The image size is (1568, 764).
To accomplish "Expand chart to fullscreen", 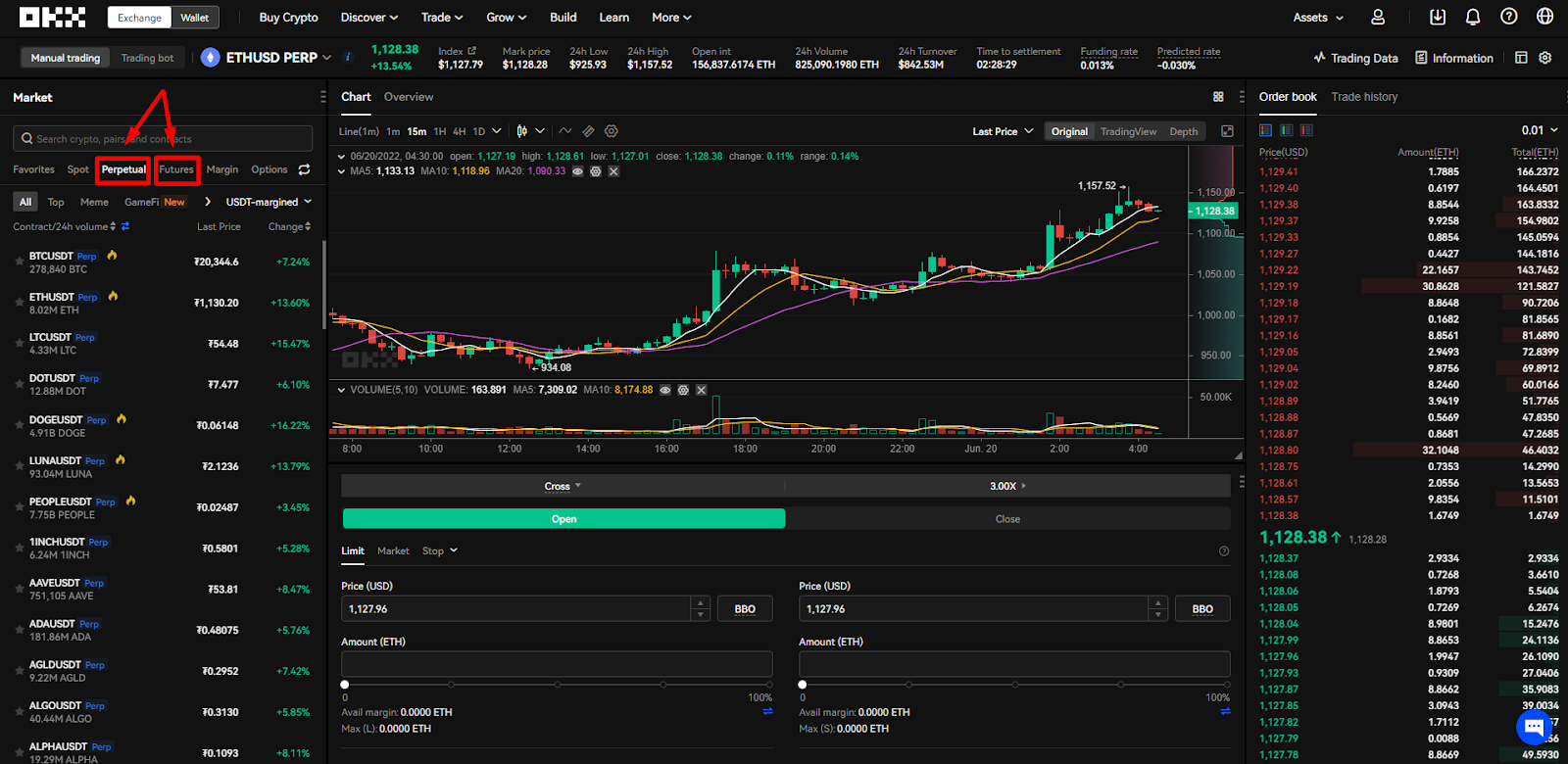I will coord(1227,131).
